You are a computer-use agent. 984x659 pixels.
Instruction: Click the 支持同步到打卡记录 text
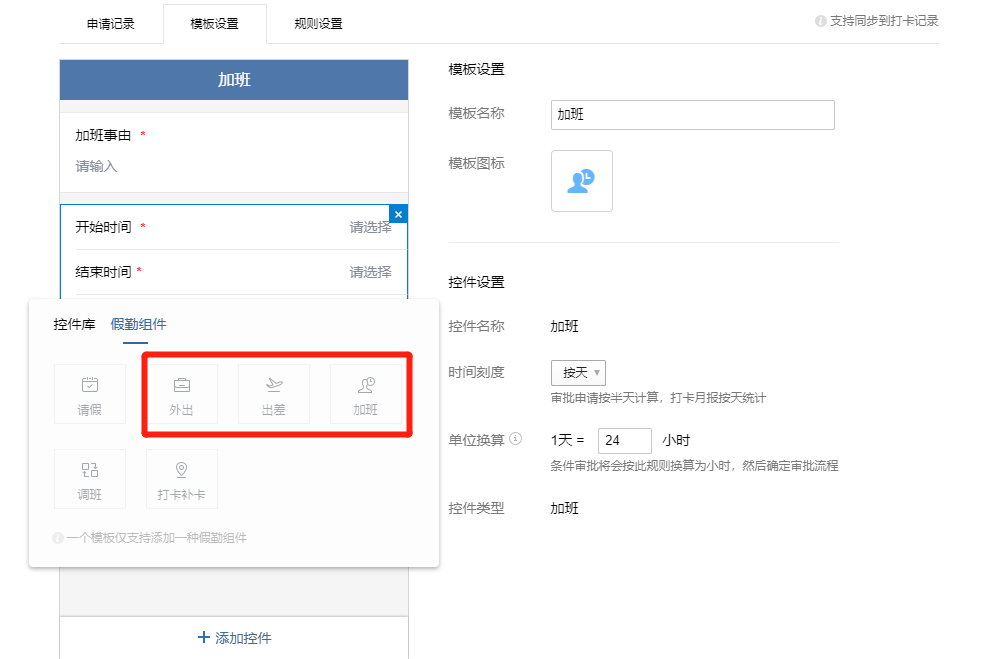pos(884,21)
